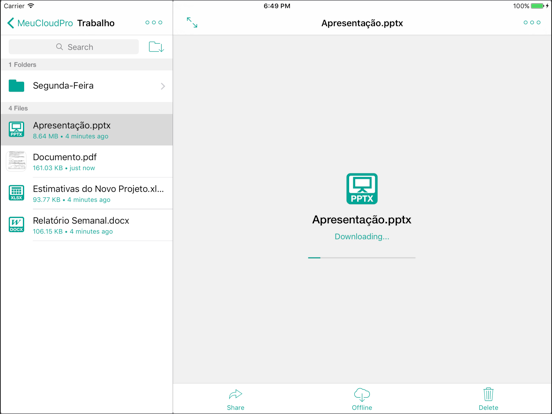
Task: Click the battery indicator in status bar
Action: pyautogui.click(x=538, y=6)
